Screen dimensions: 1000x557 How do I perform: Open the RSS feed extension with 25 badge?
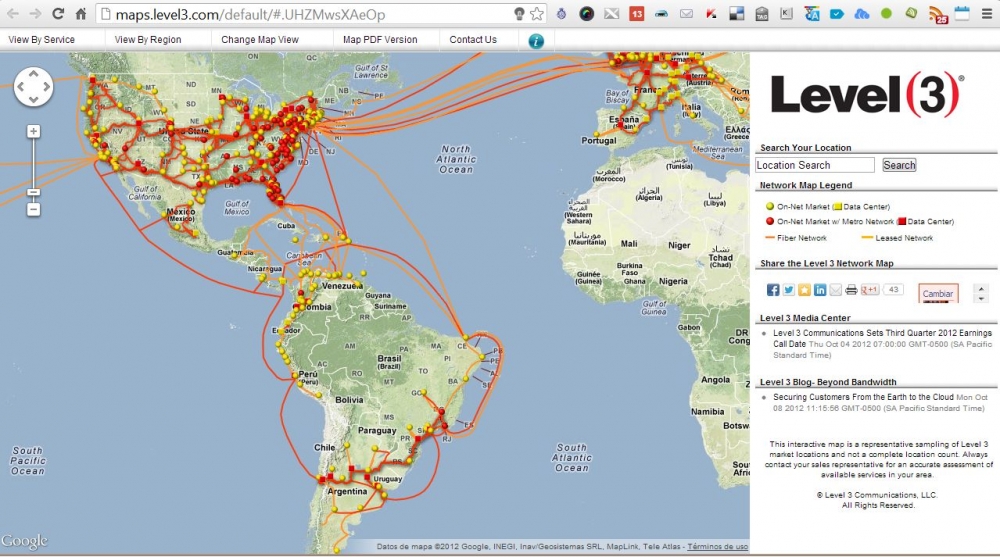click(x=938, y=14)
